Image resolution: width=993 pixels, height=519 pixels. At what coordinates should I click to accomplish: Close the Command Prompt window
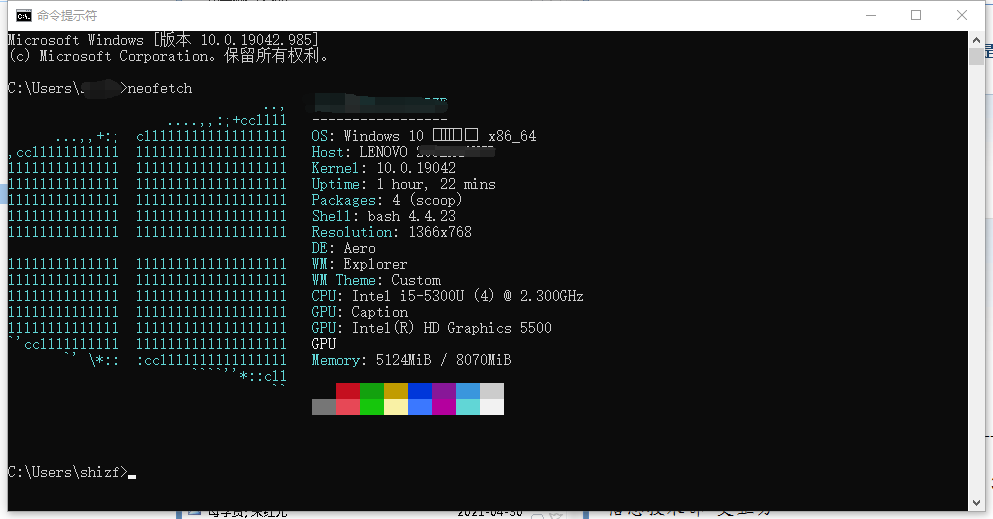coord(962,15)
